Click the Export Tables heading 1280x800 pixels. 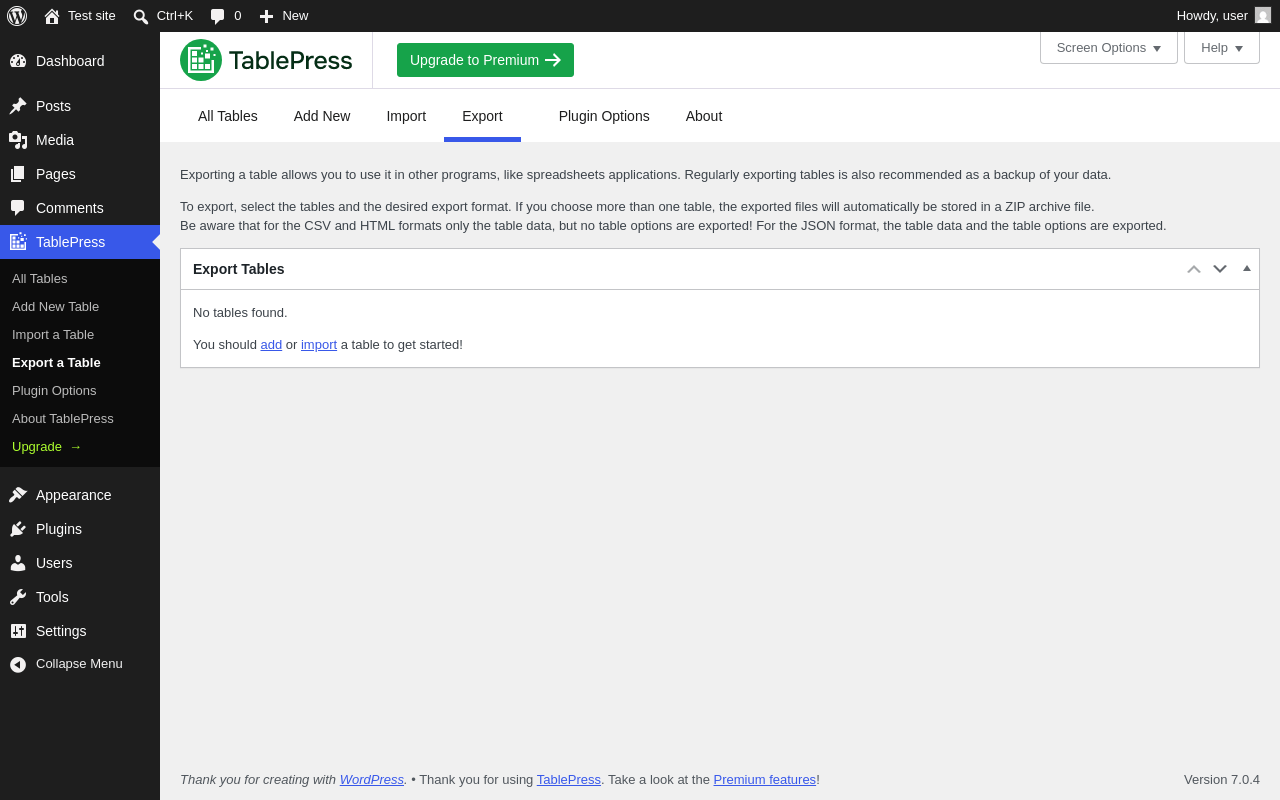tap(239, 269)
